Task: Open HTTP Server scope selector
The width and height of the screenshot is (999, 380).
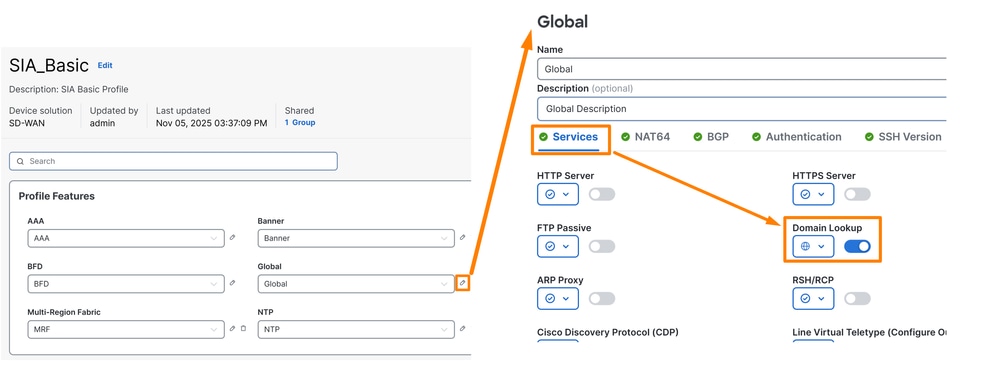Action: coord(558,194)
